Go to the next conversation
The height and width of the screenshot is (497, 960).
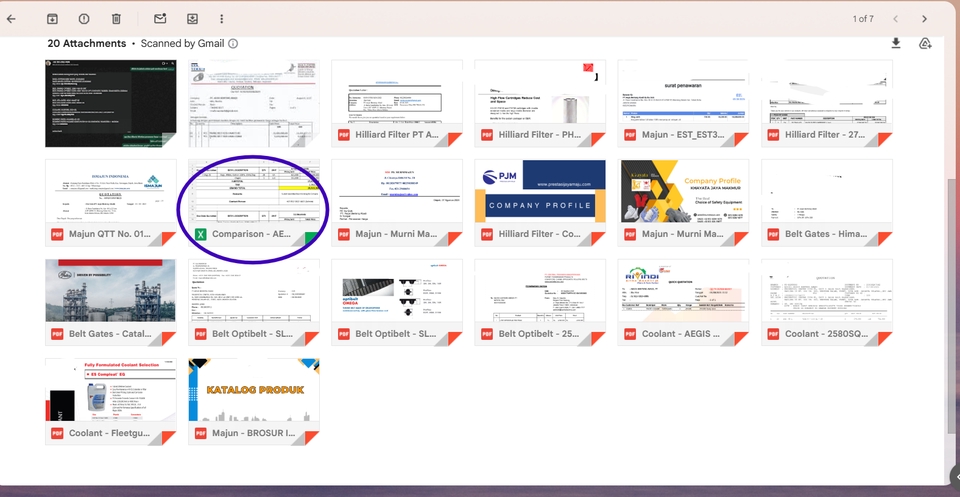(x=924, y=19)
